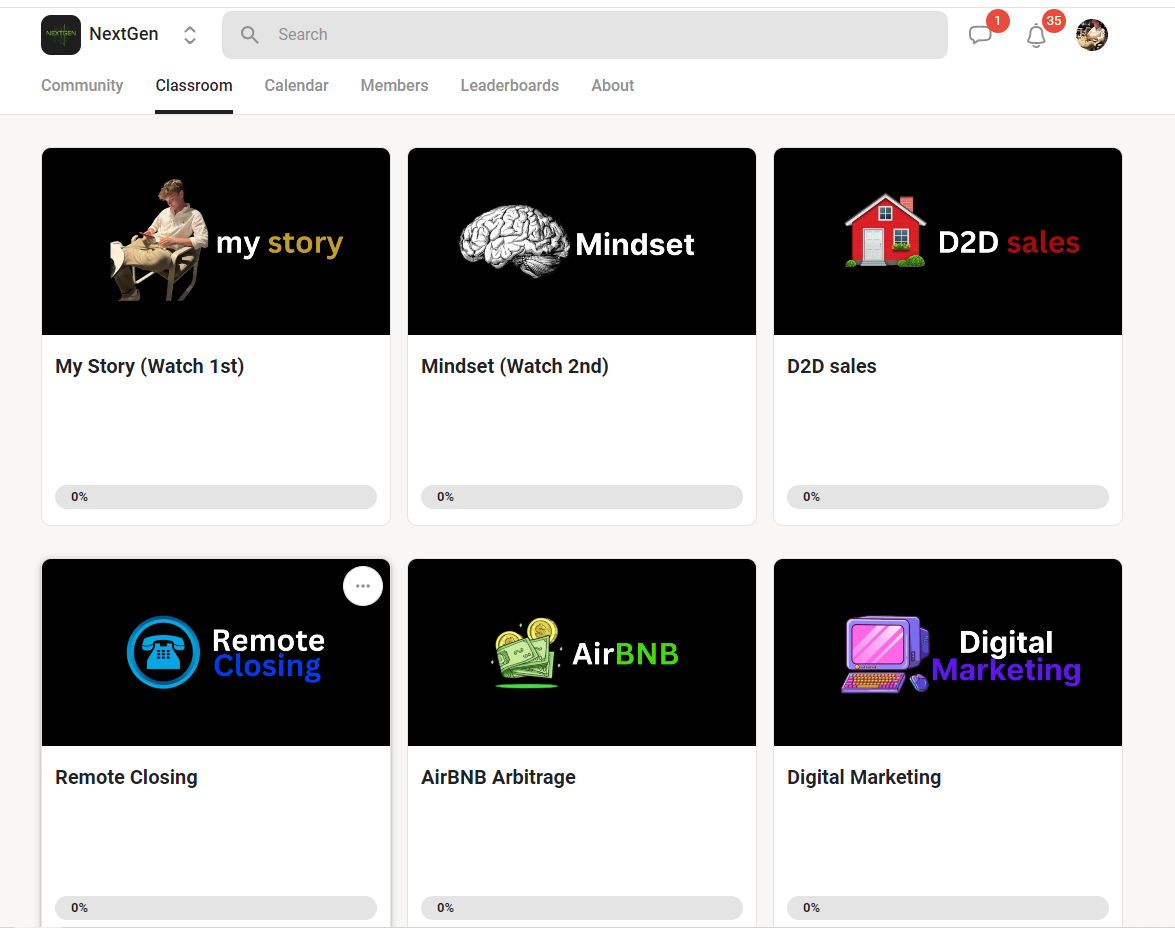This screenshot has width=1175, height=928.
Task: Open the my story course thumbnail
Action: [x=216, y=241]
